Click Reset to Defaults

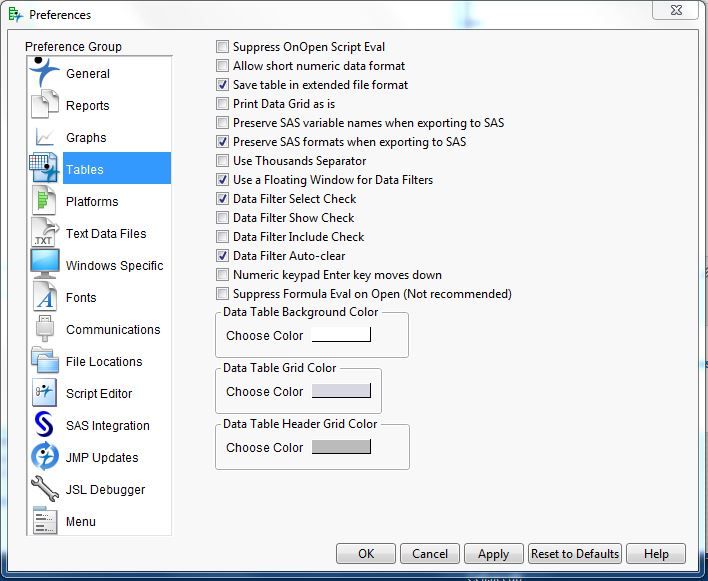575,553
